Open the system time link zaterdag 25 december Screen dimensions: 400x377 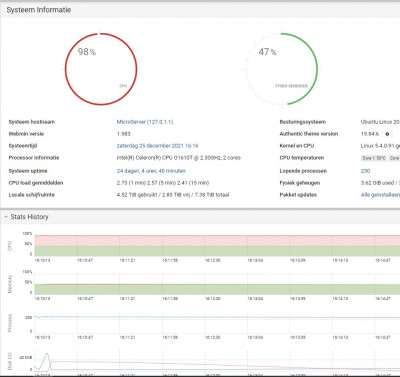(x=157, y=146)
